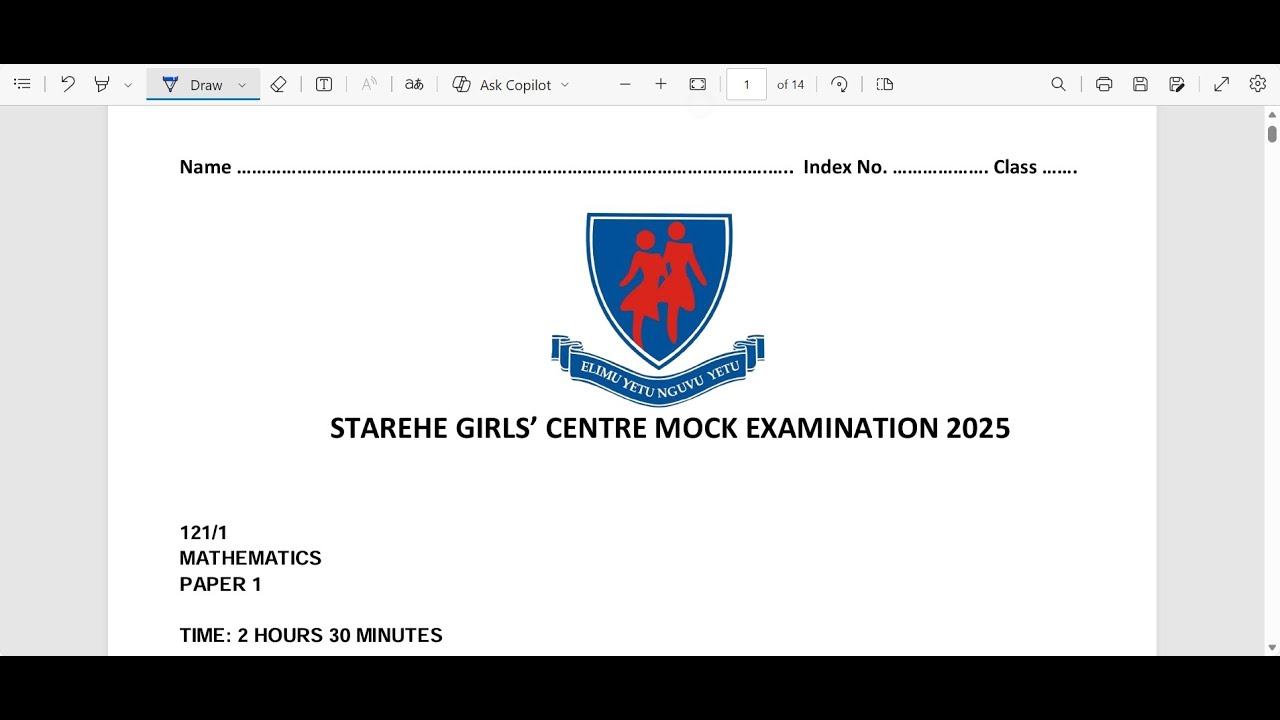Click the vertical scrollbar thumb

1272,134
